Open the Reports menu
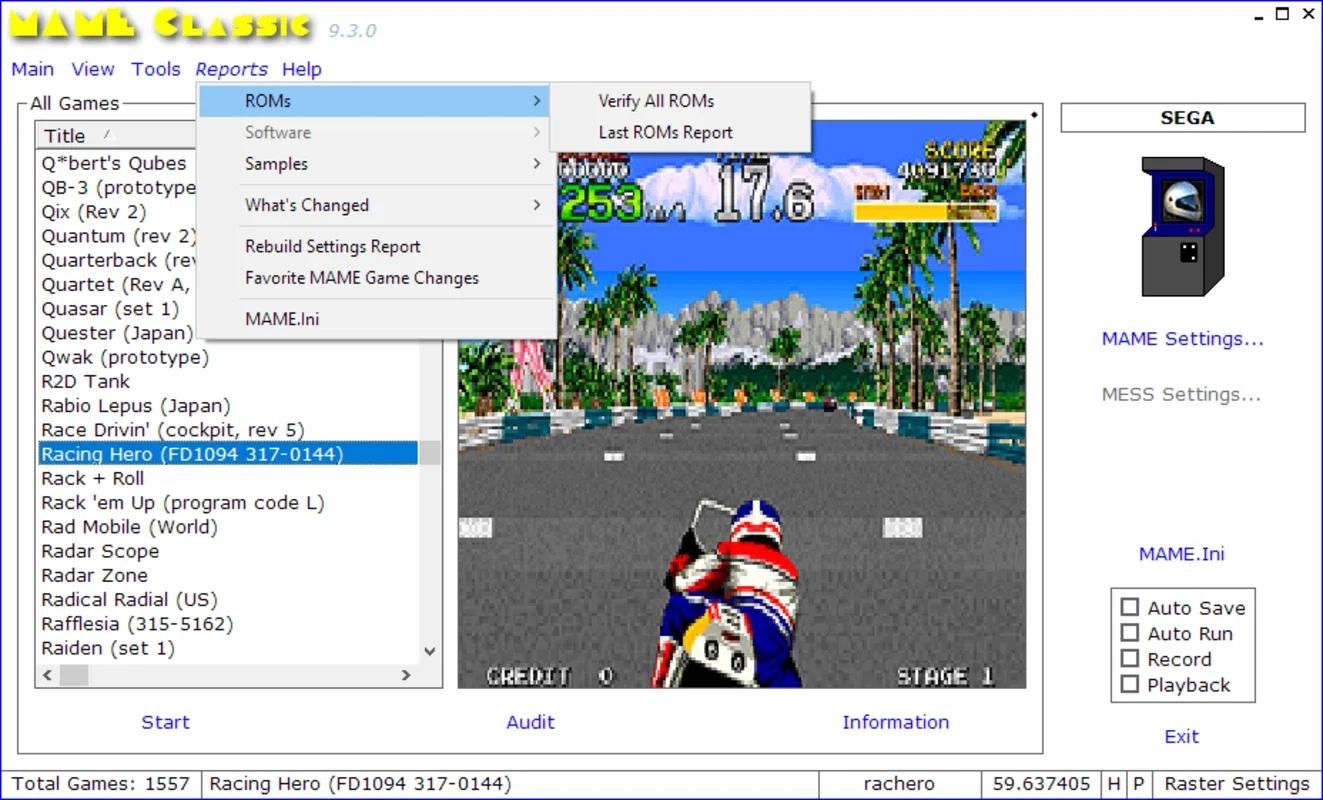This screenshot has width=1323, height=800. coord(231,69)
